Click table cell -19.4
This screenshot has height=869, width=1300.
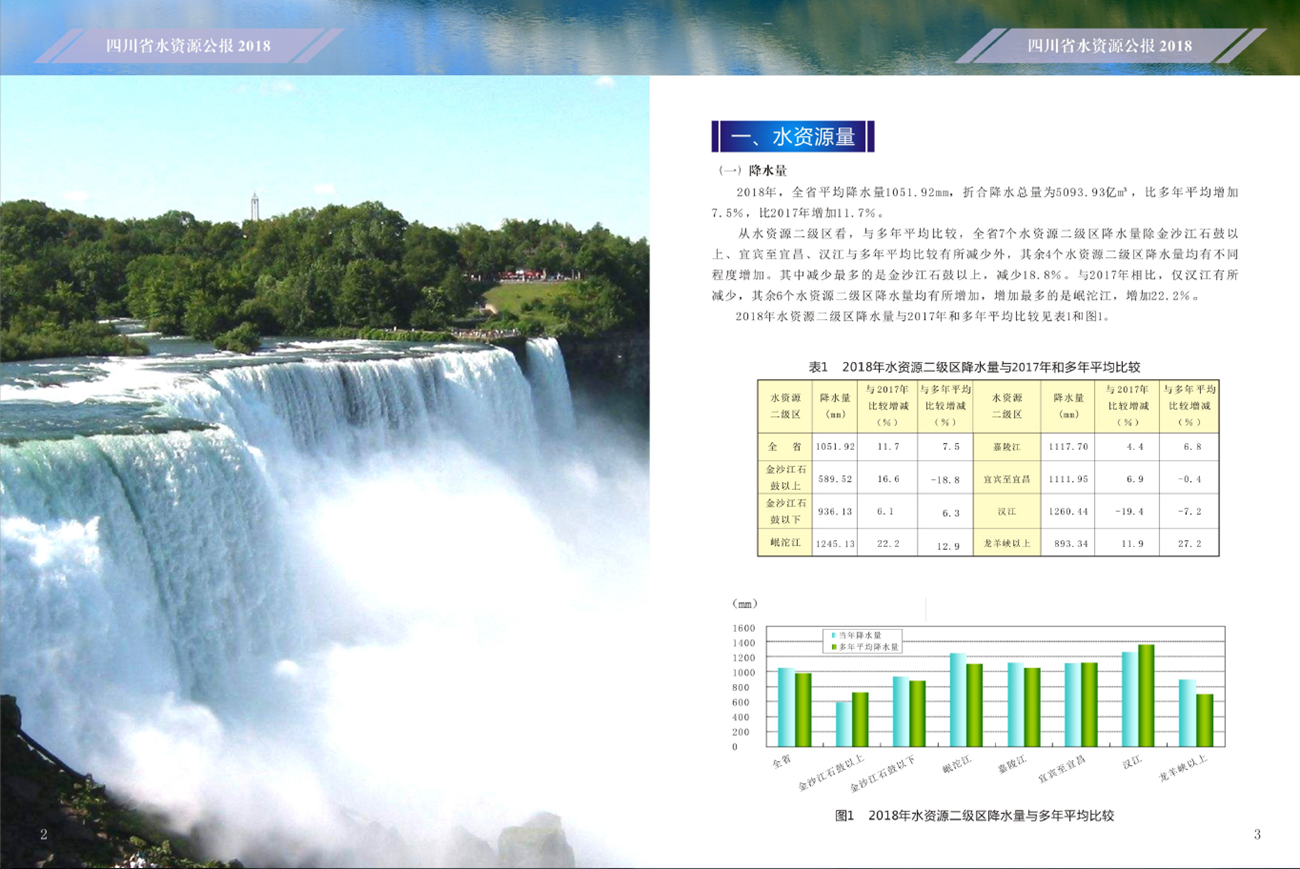1129,511
